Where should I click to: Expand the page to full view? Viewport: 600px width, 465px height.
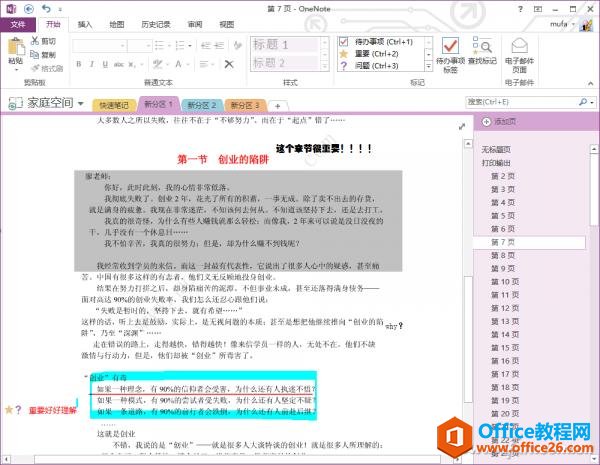[x=460, y=125]
